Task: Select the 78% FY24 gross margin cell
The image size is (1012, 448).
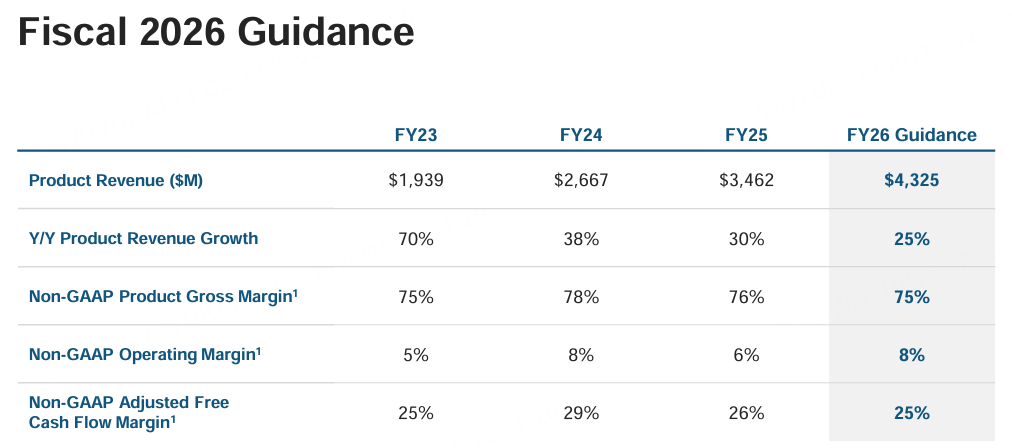Action: [581, 297]
